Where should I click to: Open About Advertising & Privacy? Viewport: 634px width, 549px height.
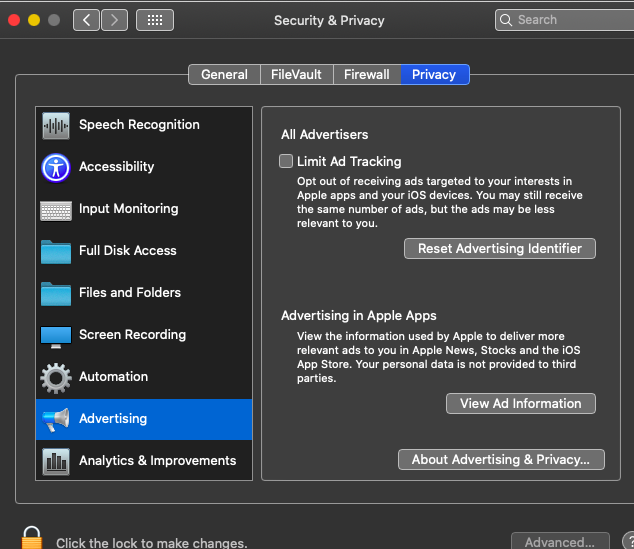click(x=501, y=459)
